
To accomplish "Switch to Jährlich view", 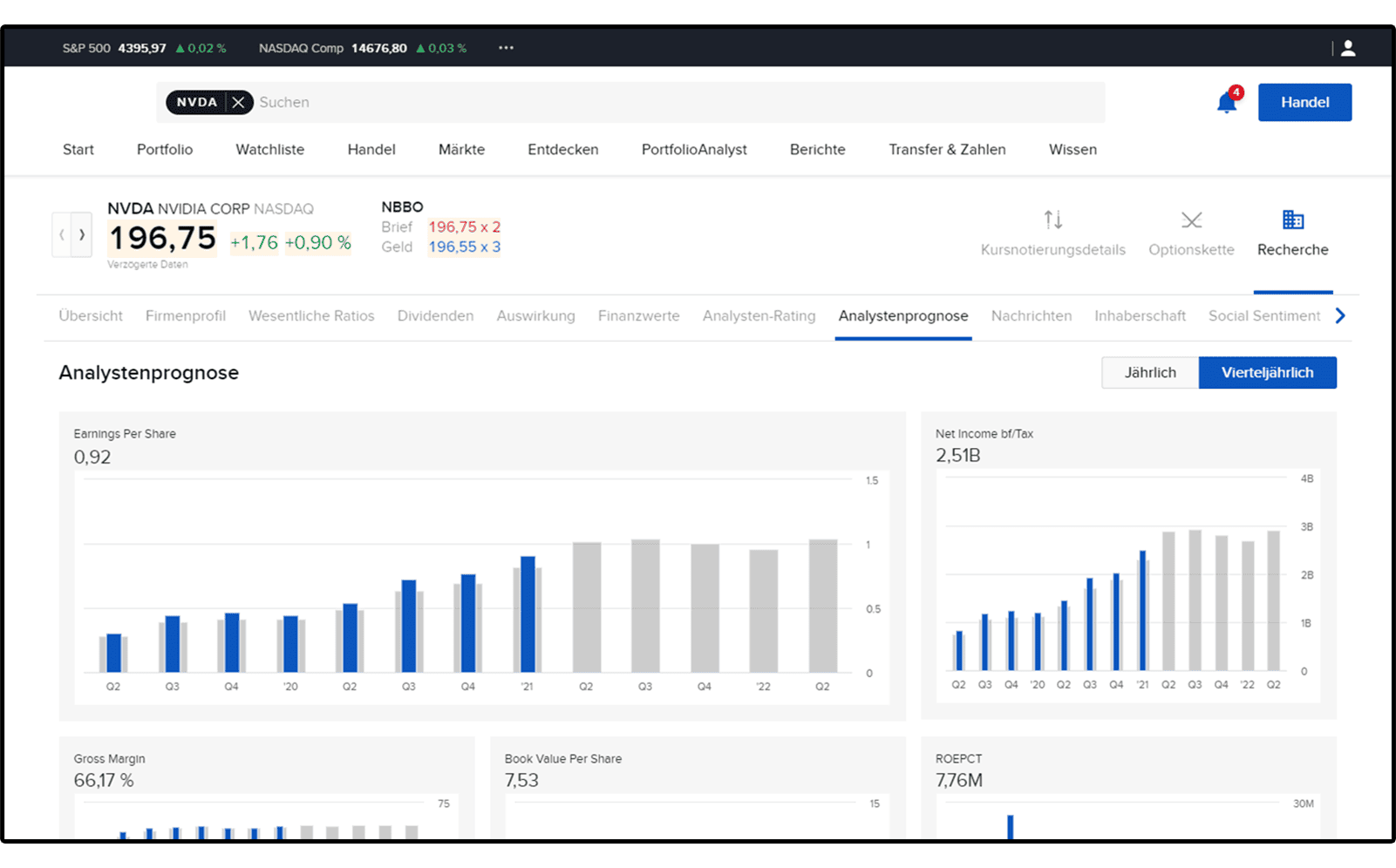I will (1150, 372).
